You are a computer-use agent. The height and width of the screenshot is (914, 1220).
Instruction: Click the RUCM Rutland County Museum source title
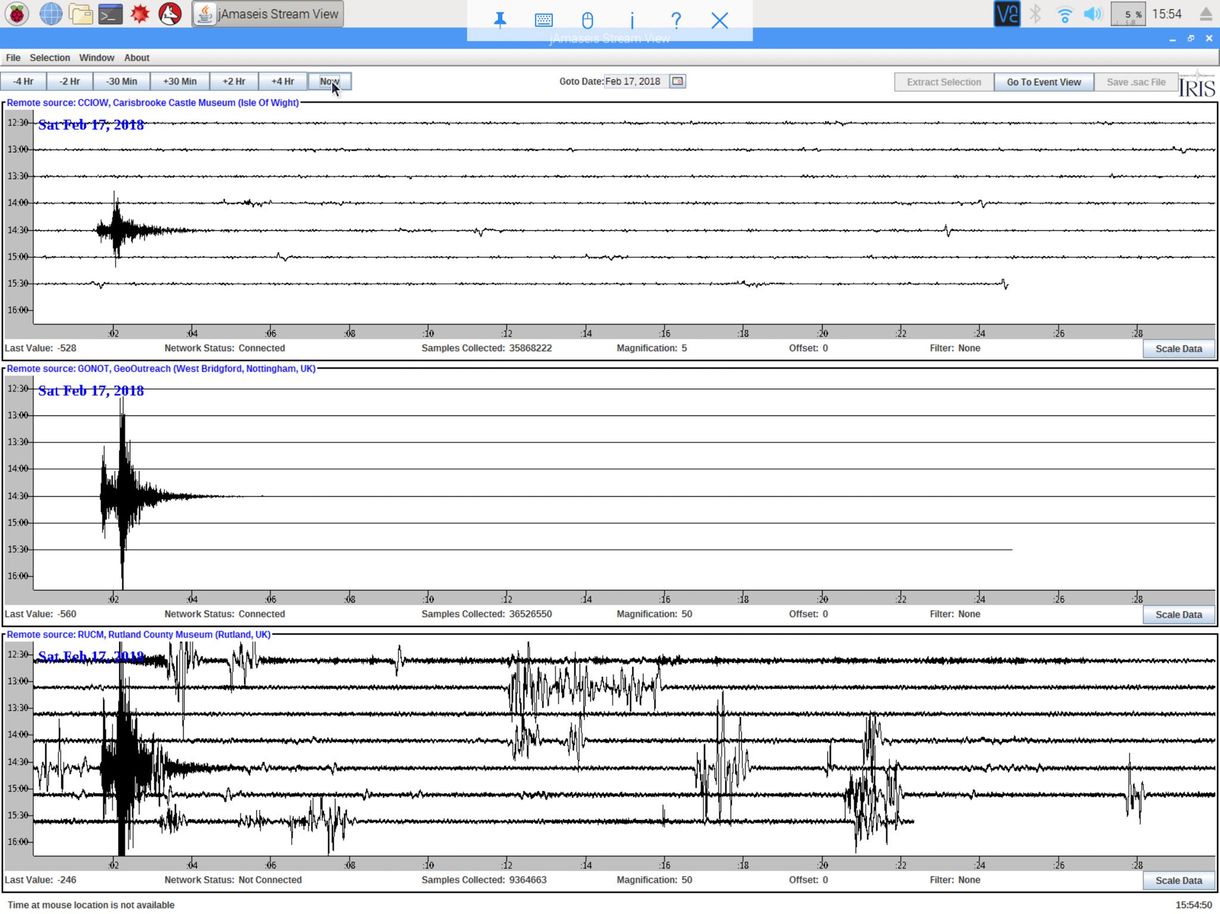(139, 635)
